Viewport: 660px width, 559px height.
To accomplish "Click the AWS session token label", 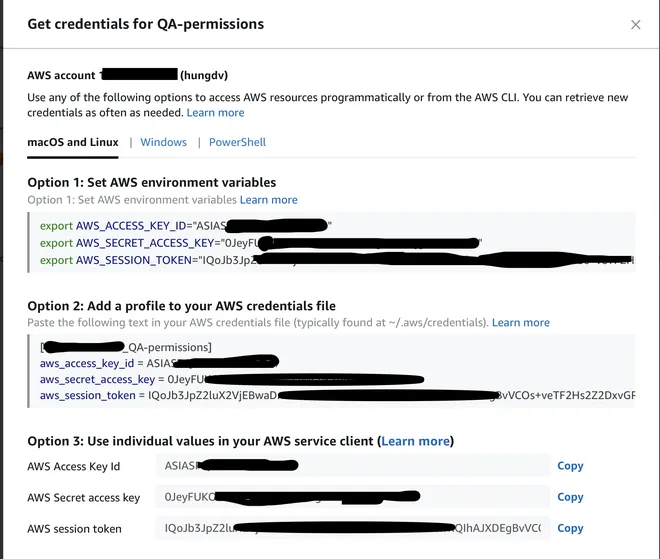I will click(x=75, y=529).
